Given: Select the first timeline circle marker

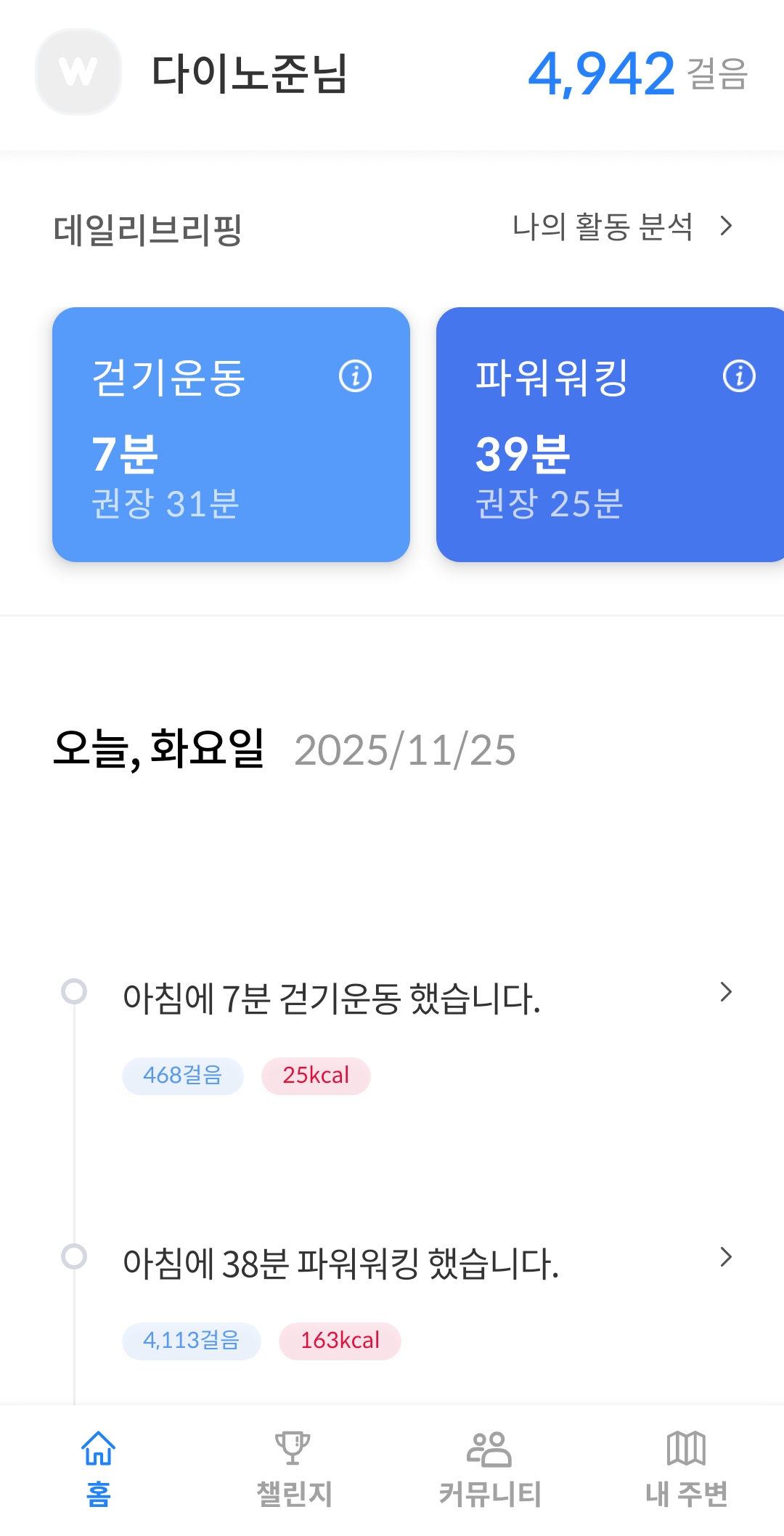Looking at the screenshot, I should pos(74,991).
